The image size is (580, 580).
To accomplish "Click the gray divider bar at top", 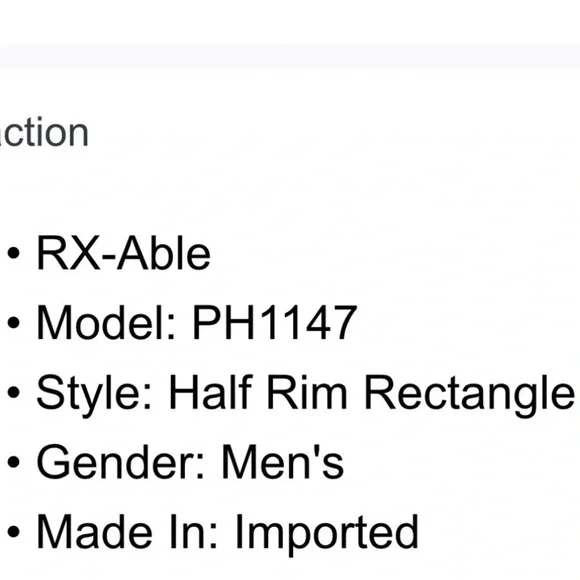I will [290, 56].
